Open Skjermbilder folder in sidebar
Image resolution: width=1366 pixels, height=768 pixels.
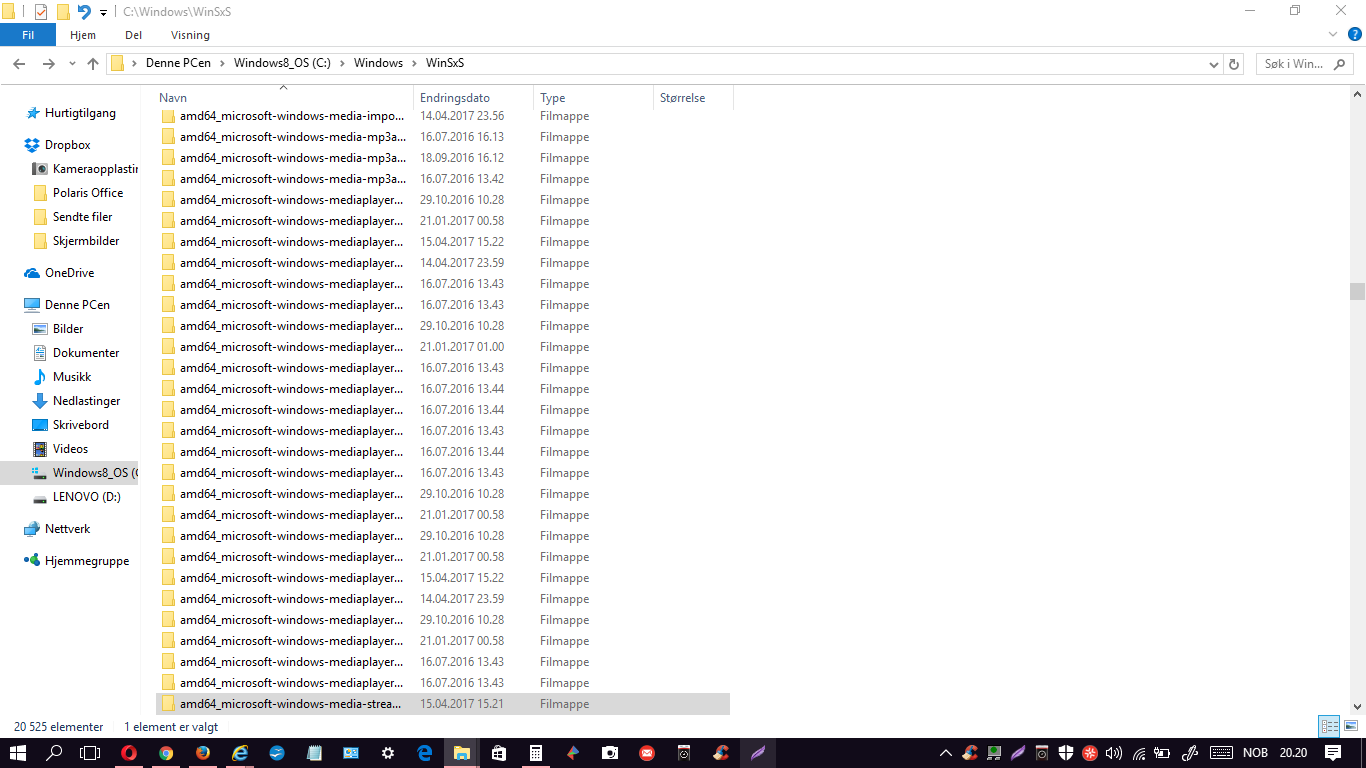pyautogui.click(x=76, y=241)
